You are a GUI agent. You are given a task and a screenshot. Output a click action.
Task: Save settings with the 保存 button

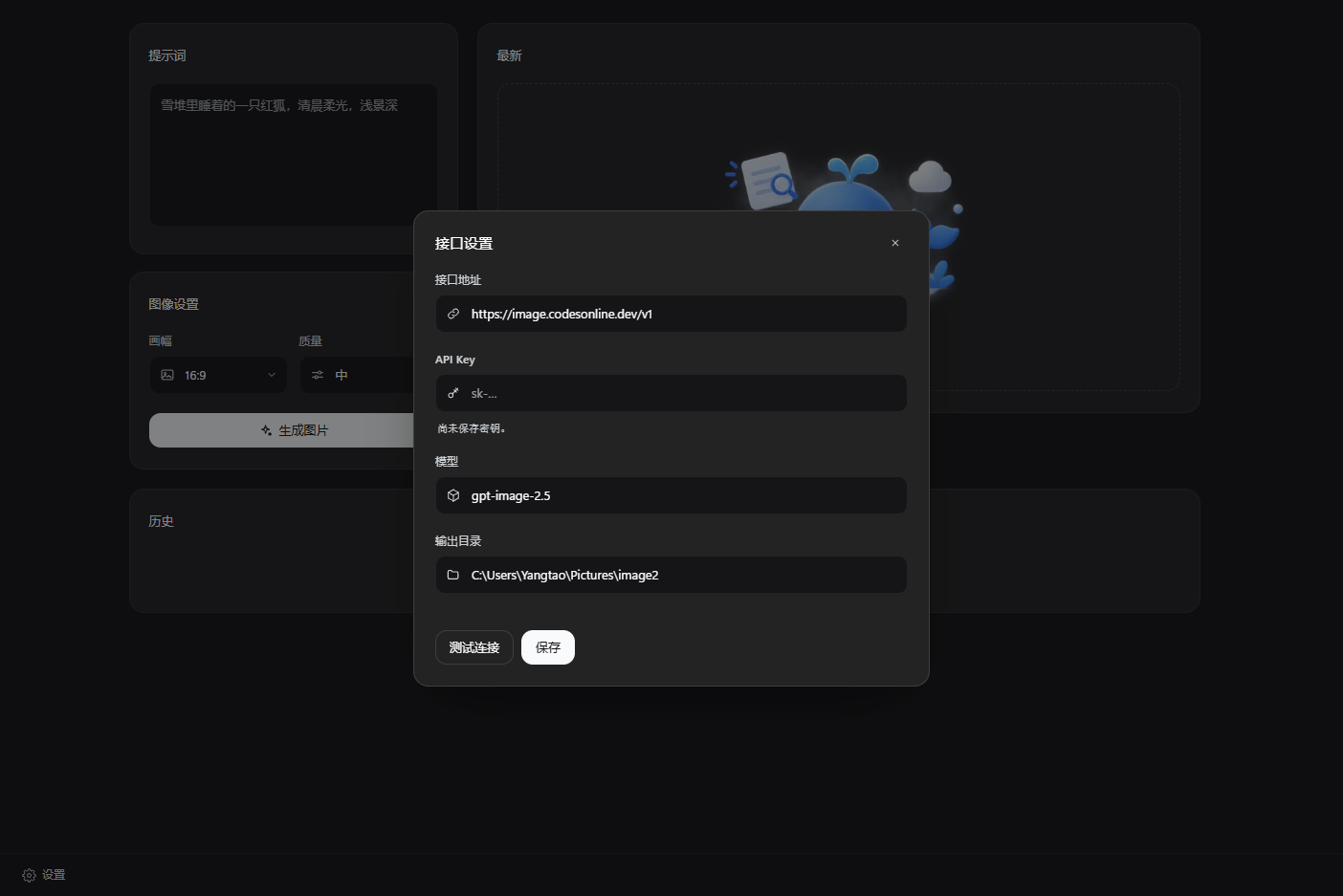click(x=548, y=647)
